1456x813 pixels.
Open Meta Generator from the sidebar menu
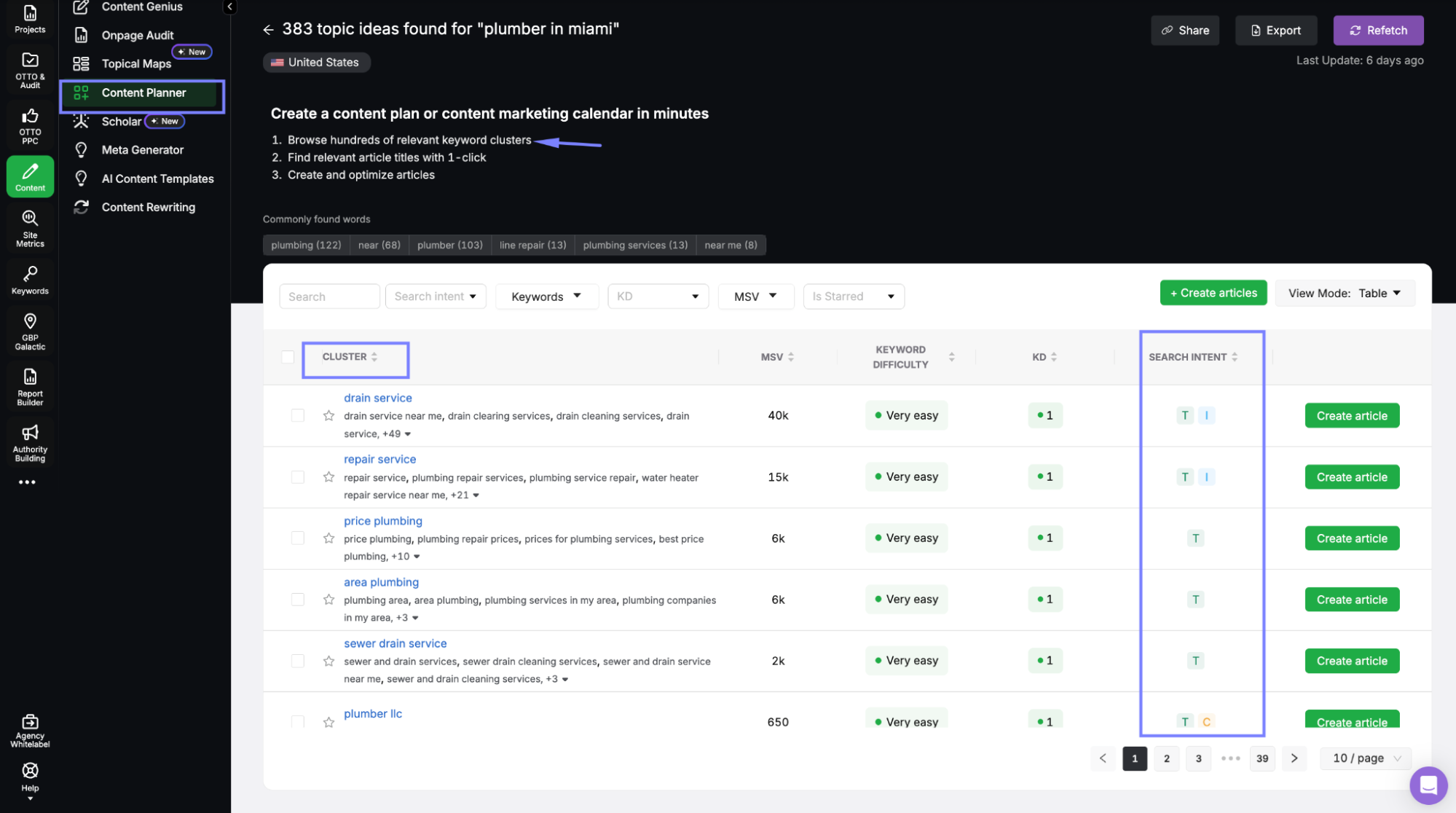pos(142,149)
